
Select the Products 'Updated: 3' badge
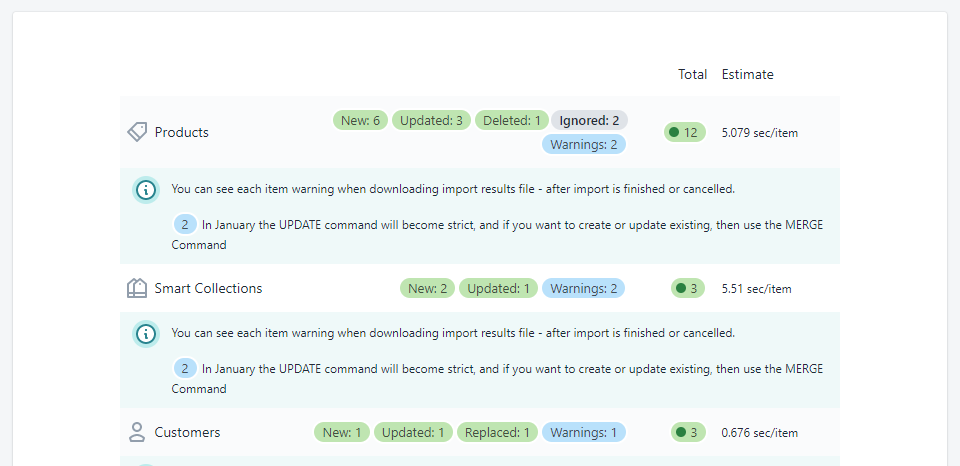click(431, 120)
